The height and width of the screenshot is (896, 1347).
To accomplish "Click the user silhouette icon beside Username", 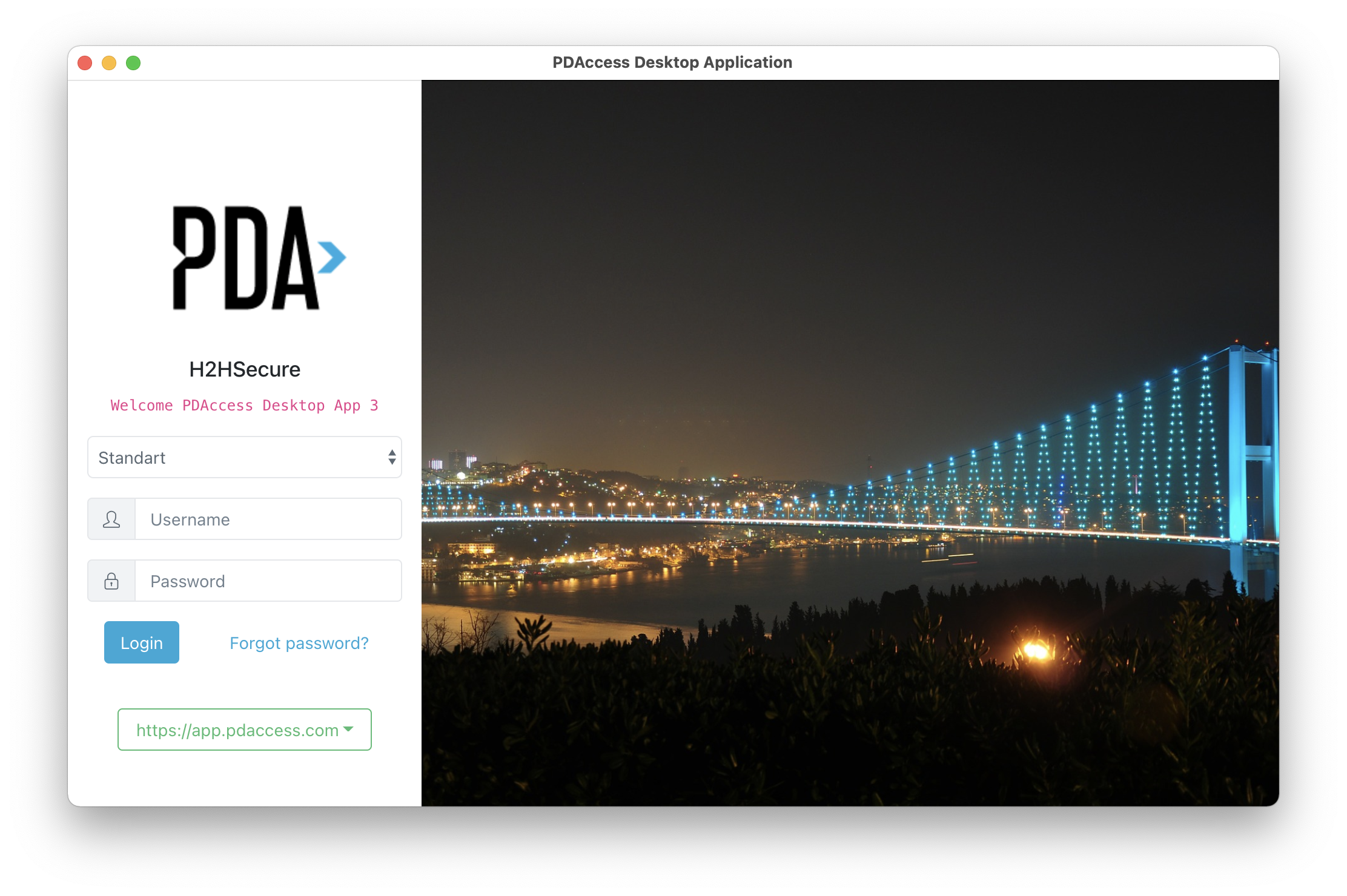I will 111,519.
